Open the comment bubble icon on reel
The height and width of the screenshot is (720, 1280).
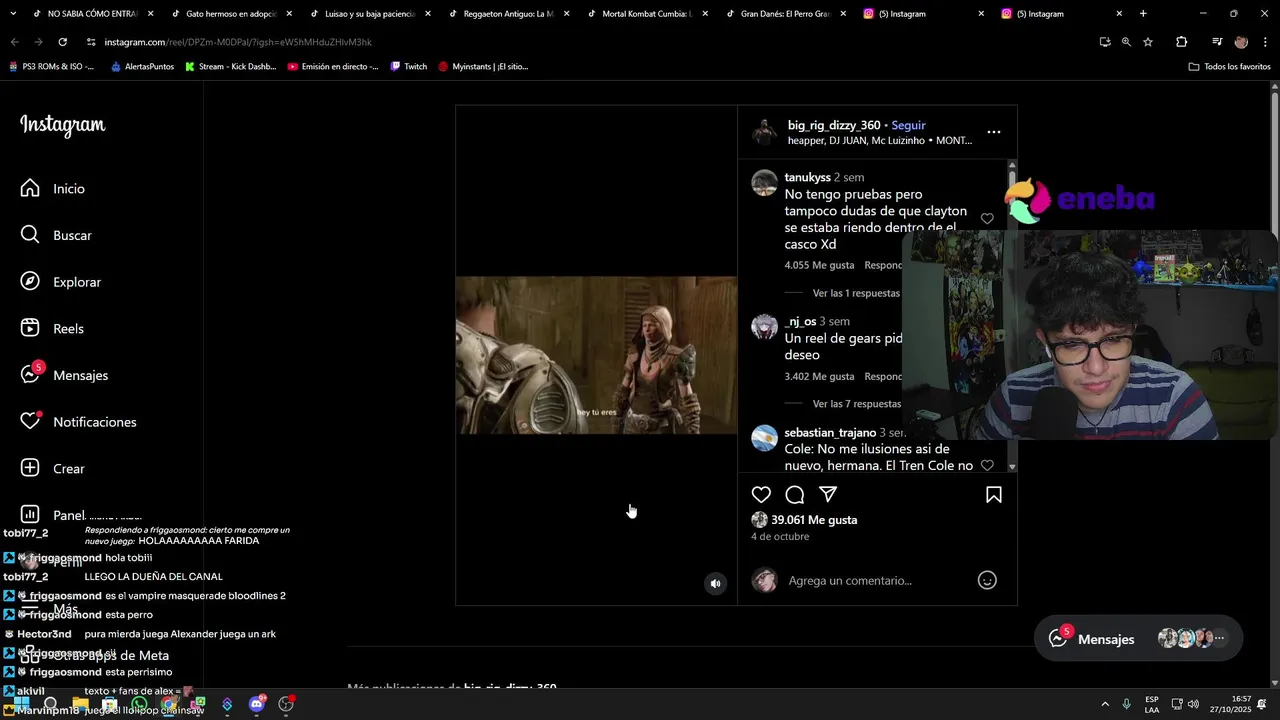795,495
